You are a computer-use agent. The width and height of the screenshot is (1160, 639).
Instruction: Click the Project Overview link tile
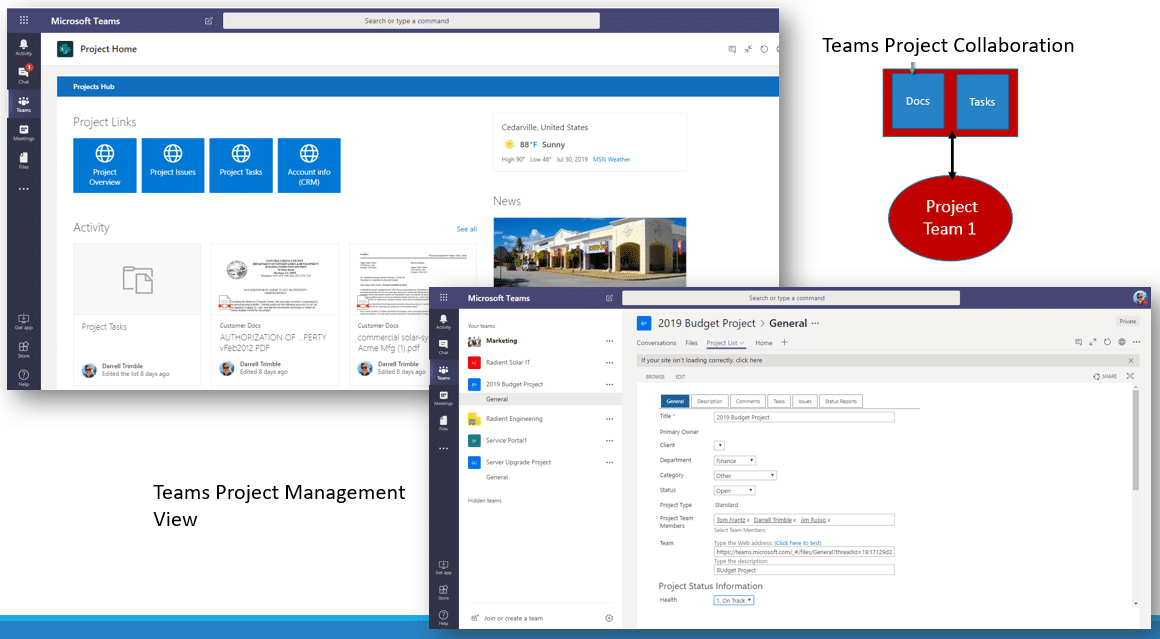pos(105,166)
